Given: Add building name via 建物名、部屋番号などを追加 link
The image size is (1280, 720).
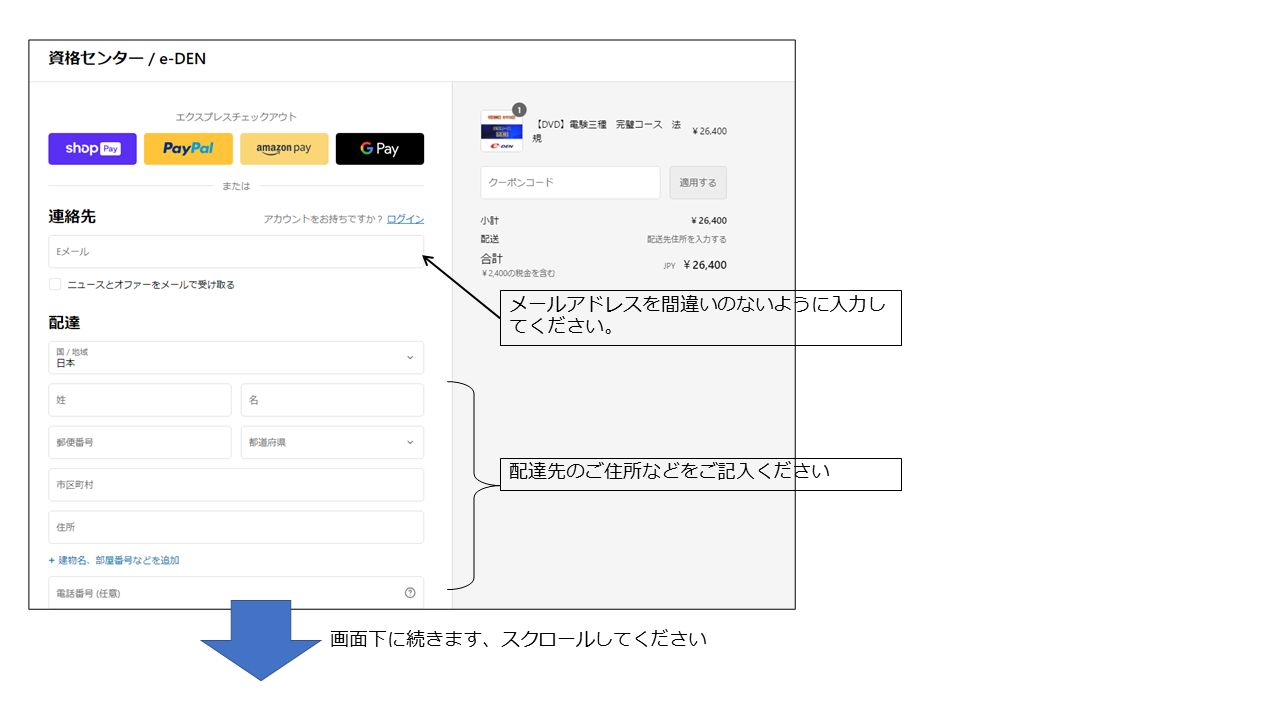Looking at the screenshot, I should pos(114,561).
